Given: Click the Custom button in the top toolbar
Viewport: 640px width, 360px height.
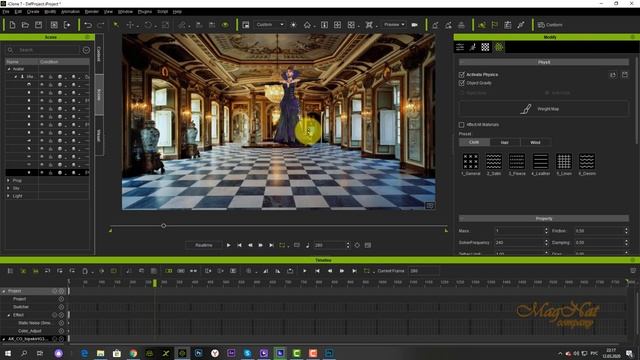Looking at the screenshot, I should [x=550, y=25].
